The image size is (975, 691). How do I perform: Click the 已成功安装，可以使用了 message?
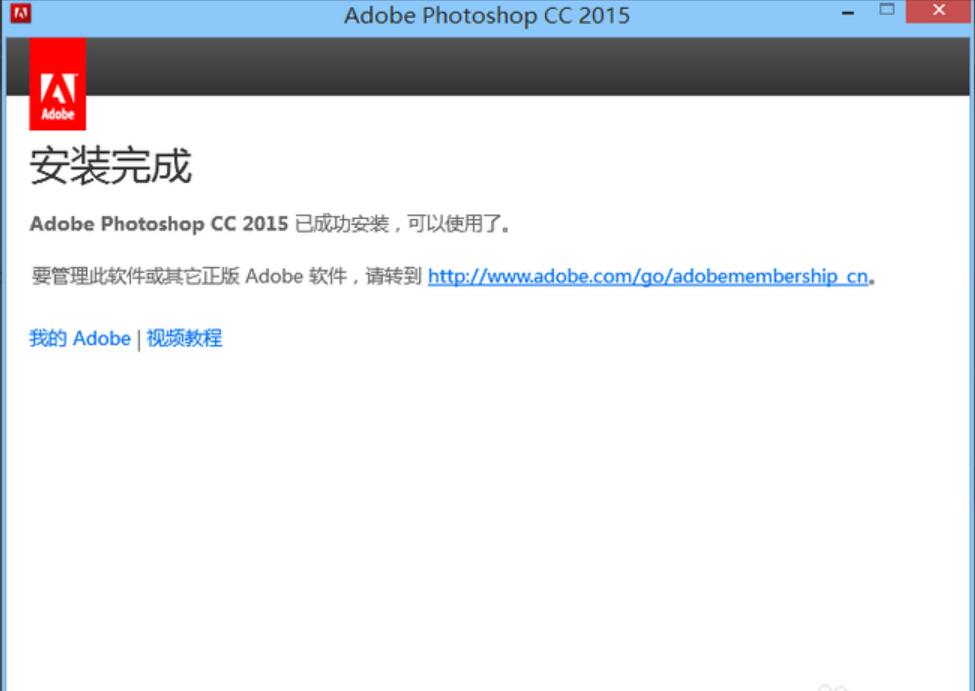[x=402, y=223]
